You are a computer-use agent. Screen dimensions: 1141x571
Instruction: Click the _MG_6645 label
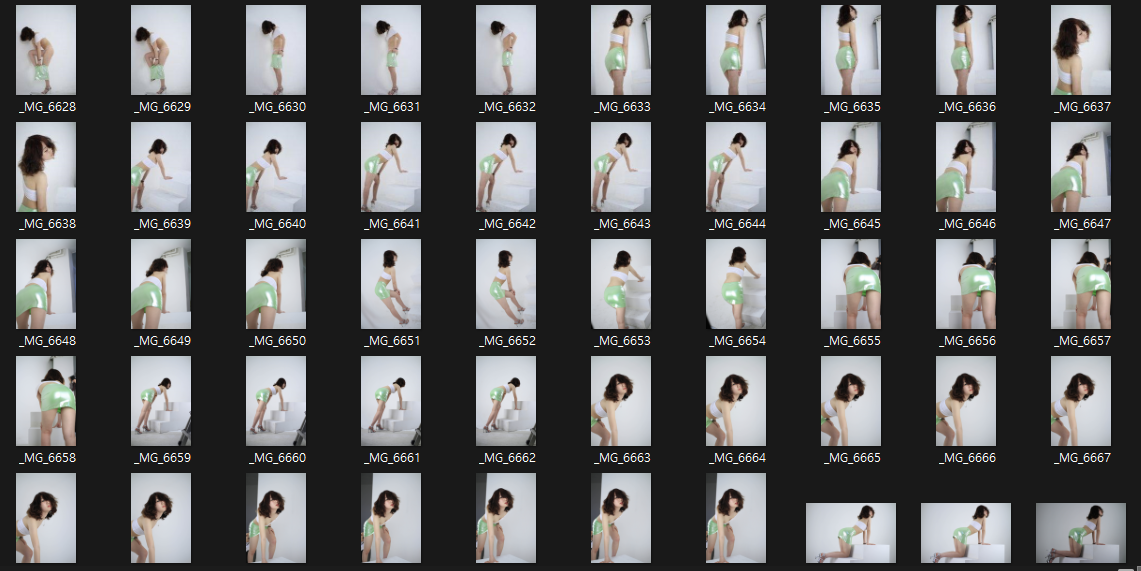tap(852, 224)
